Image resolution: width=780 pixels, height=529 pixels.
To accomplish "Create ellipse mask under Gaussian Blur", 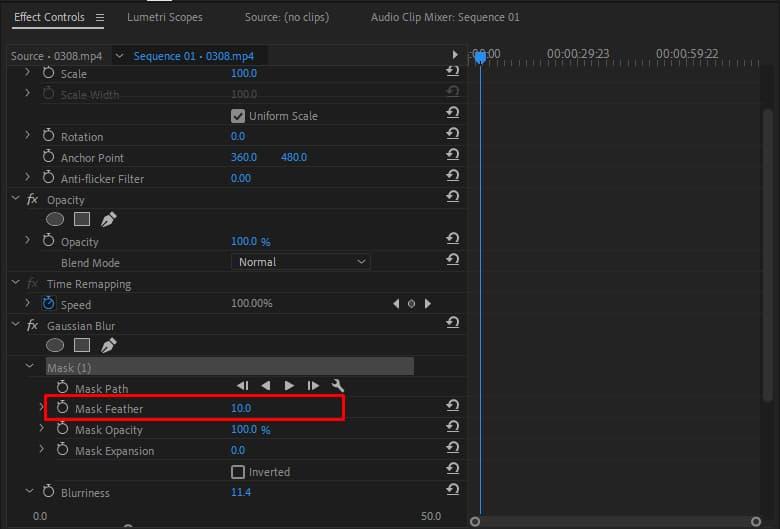I will (55, 345).
